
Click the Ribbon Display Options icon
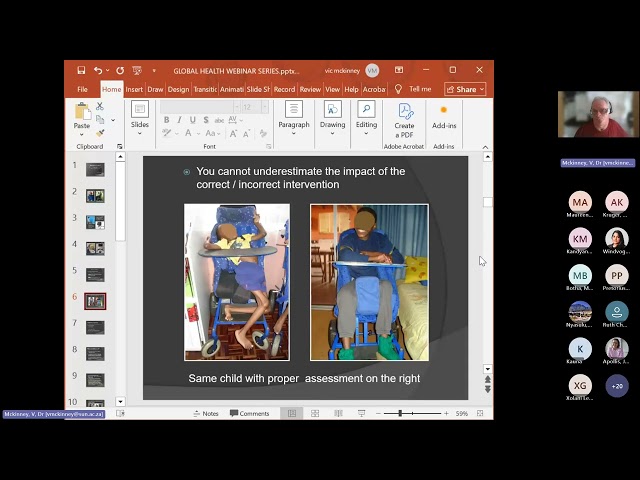399,70
